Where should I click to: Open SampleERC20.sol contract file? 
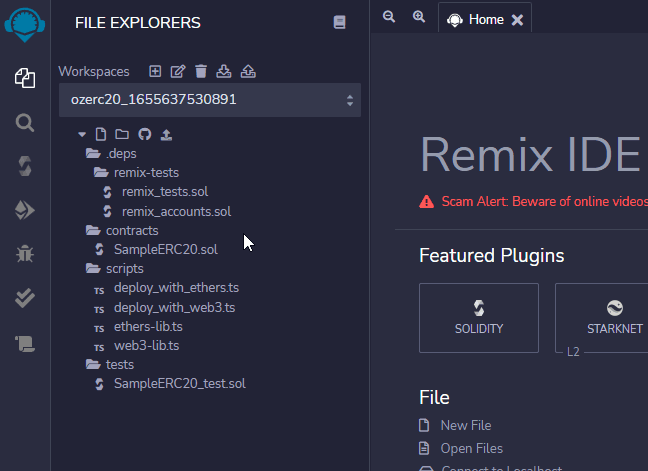(x=166, y=250)
